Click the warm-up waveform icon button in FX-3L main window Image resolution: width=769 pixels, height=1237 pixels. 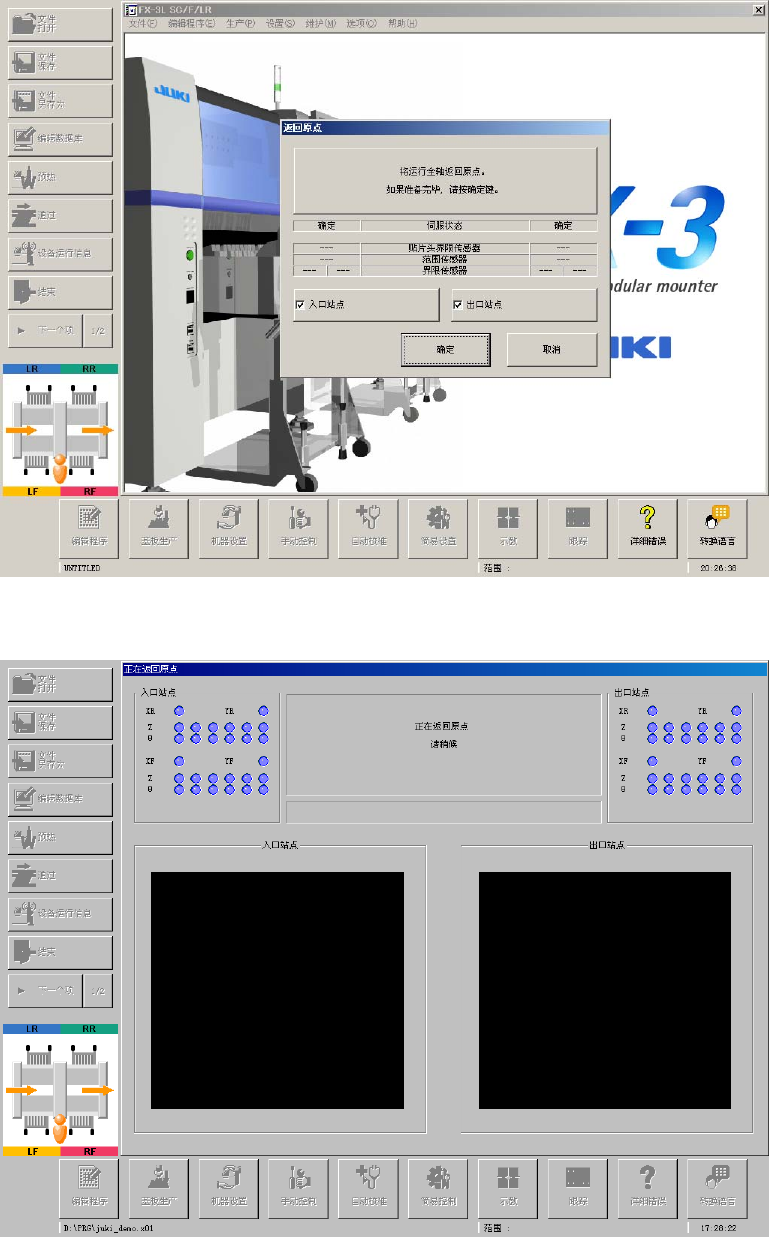click(60, 178)
